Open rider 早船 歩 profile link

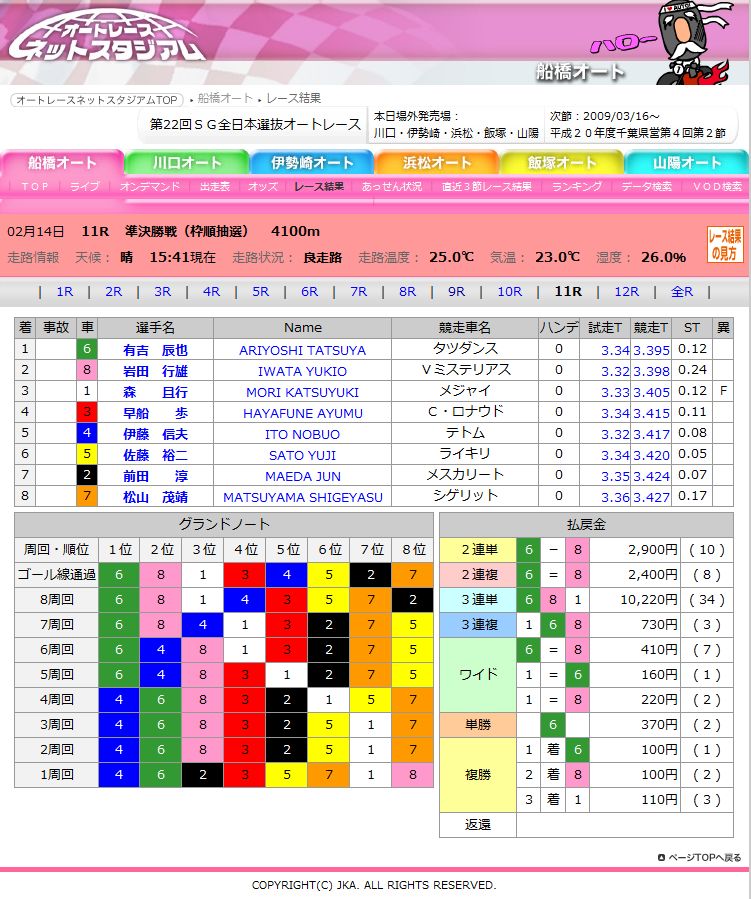coord(155,413)
